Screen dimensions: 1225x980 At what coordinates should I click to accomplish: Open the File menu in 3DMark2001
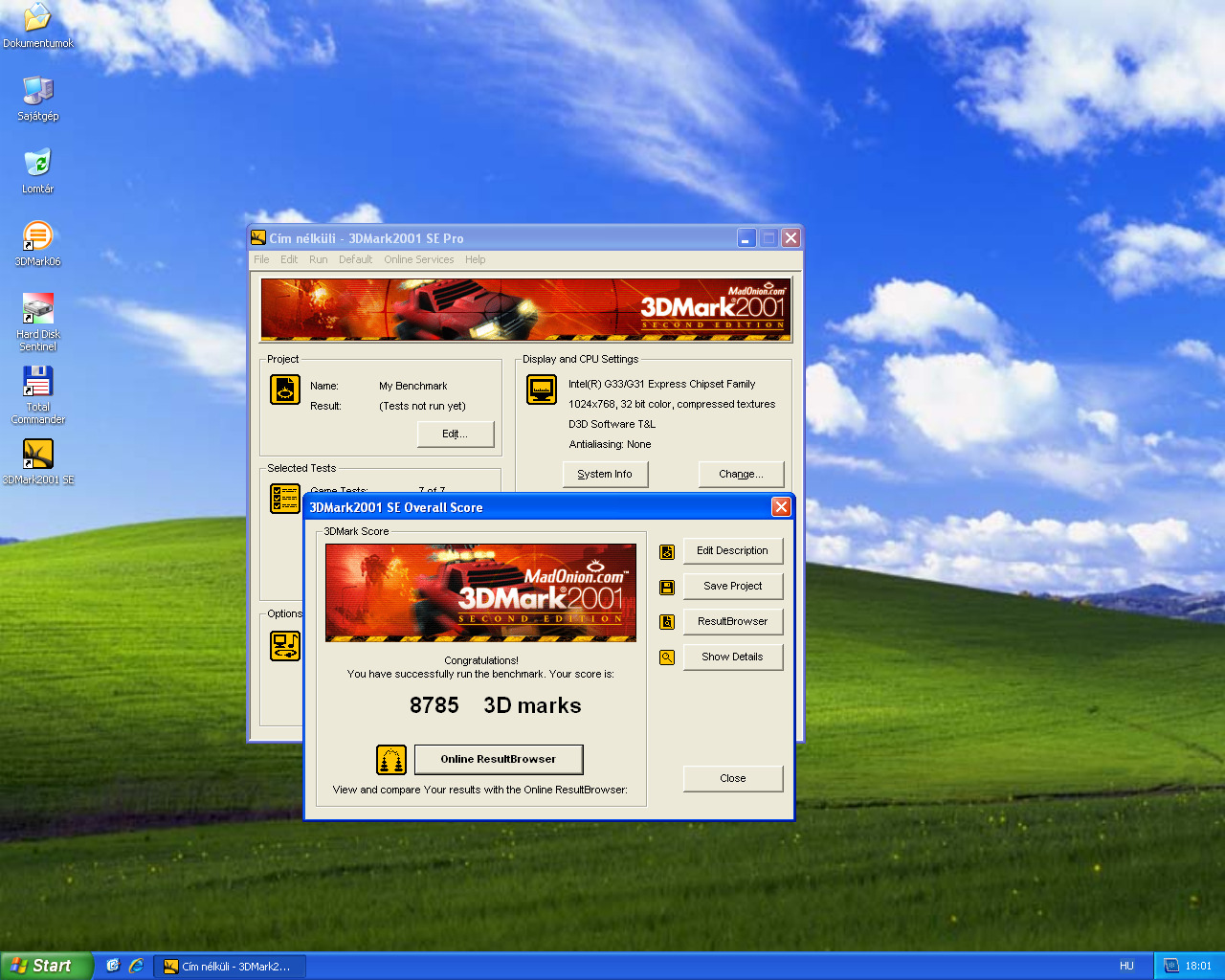(261, 259)
